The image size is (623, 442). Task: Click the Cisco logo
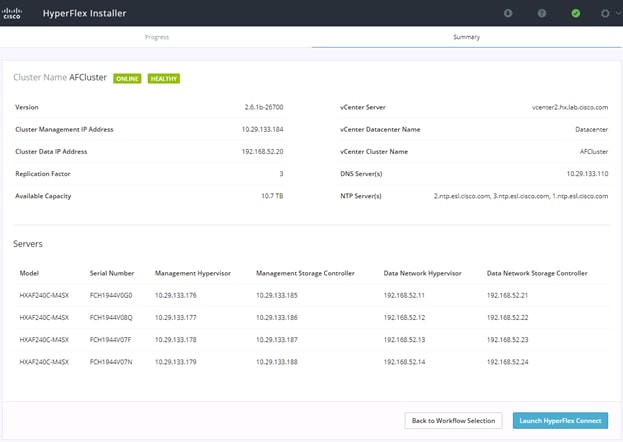(12, 13)
